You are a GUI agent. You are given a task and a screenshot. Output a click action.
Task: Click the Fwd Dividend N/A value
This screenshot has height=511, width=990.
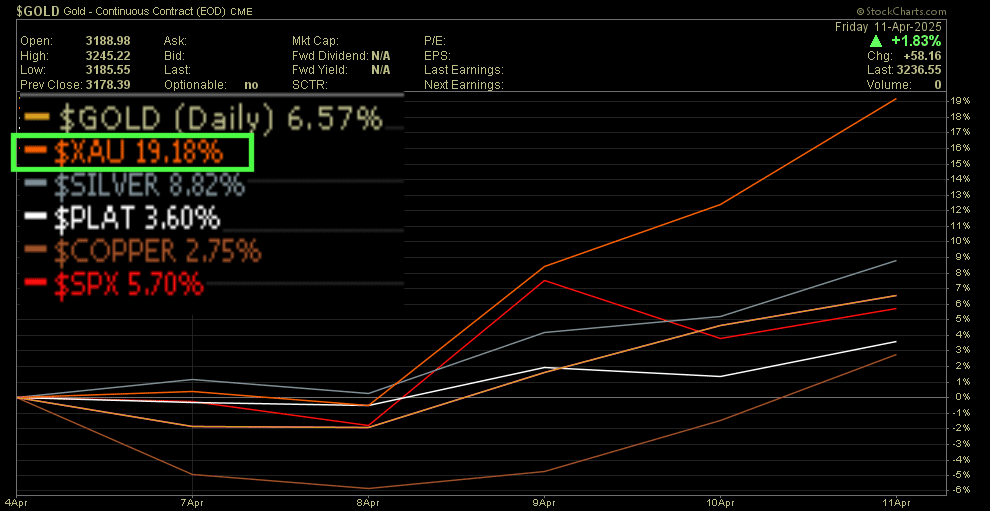pos(381,56)
